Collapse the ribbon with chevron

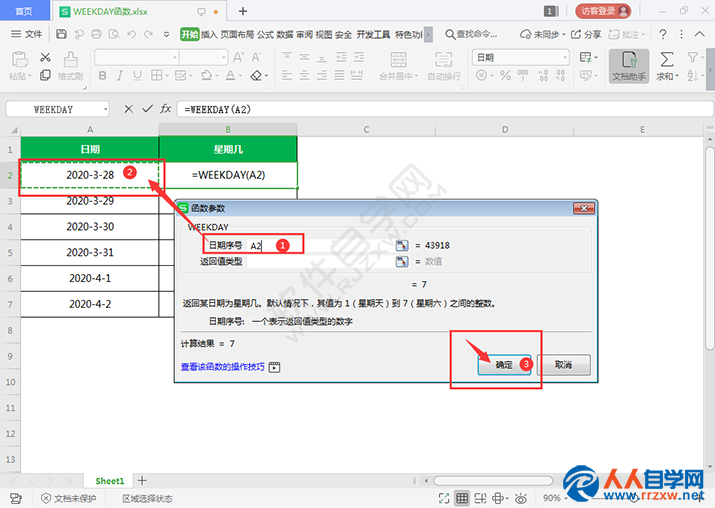coord(699,34)
